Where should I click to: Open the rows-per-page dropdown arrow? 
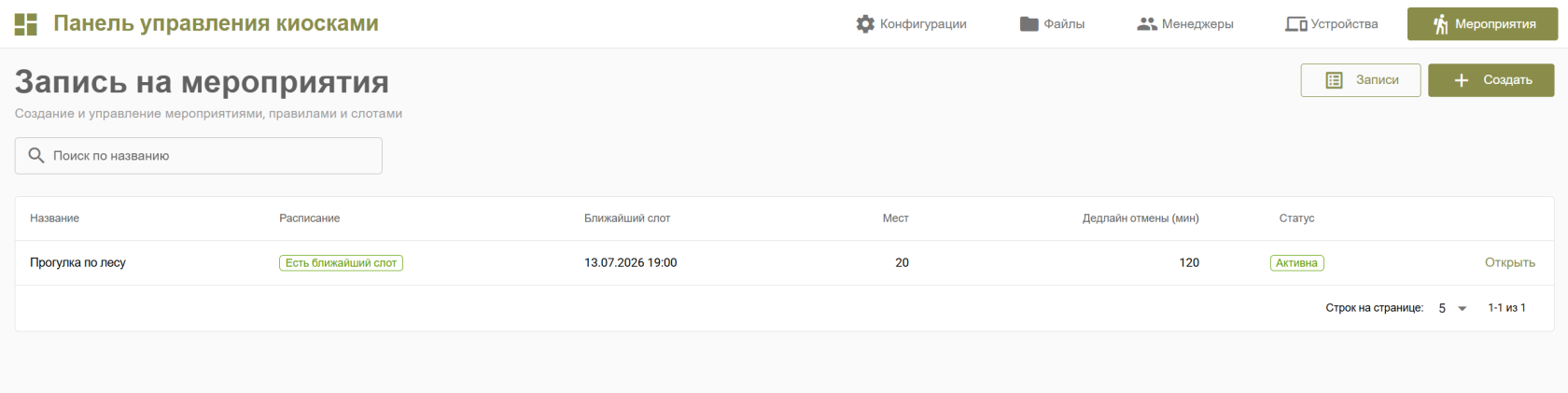(1463, 308)
